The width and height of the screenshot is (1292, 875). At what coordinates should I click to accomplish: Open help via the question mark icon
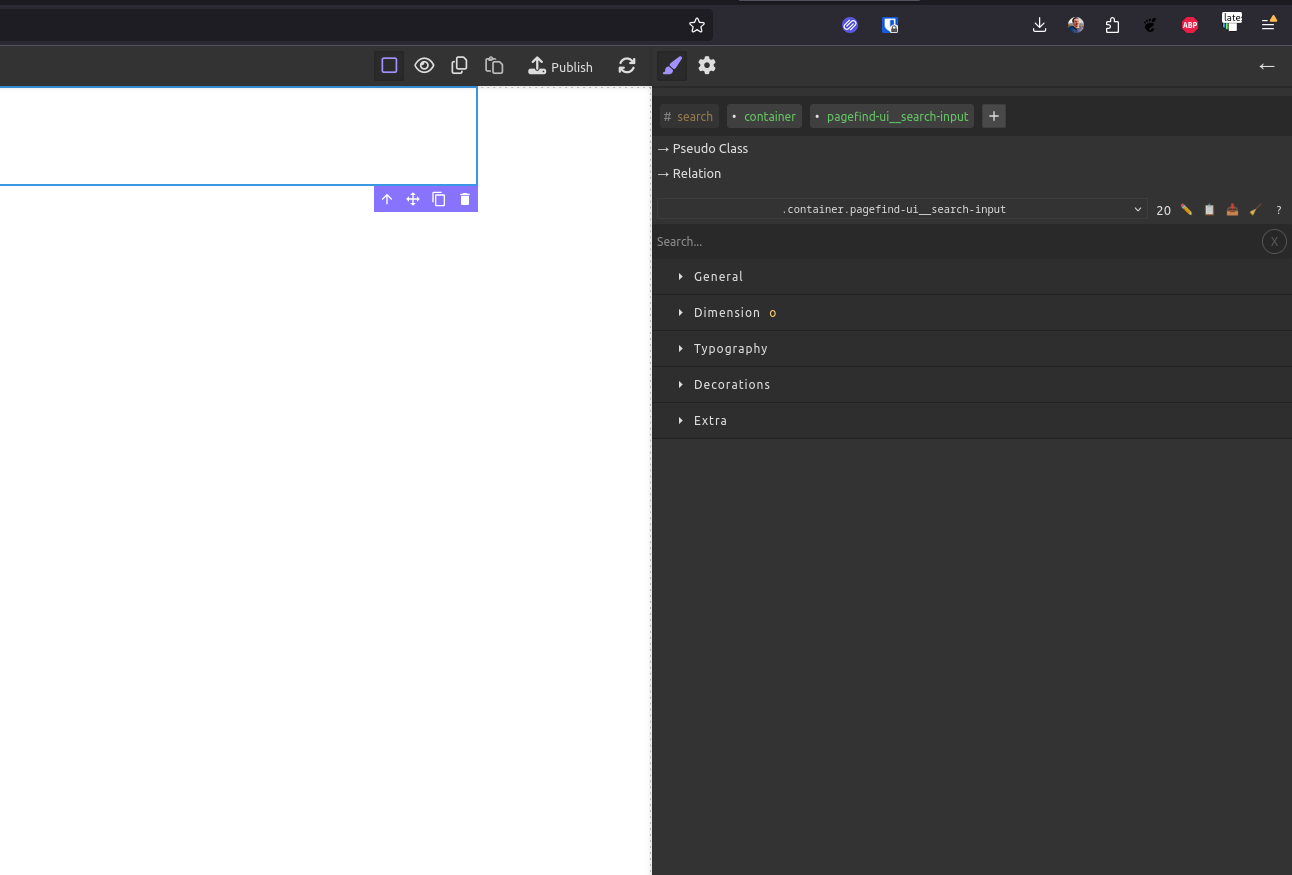coord(1278,210)
